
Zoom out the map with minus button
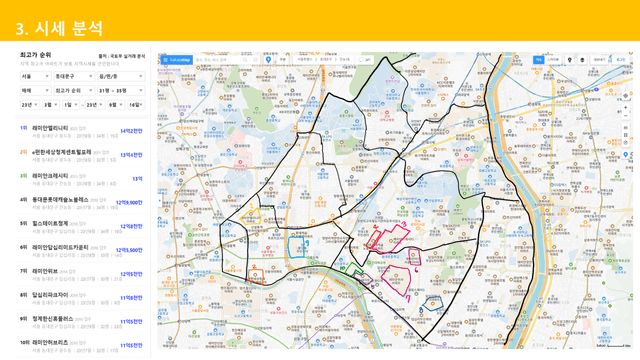(625, 116)
